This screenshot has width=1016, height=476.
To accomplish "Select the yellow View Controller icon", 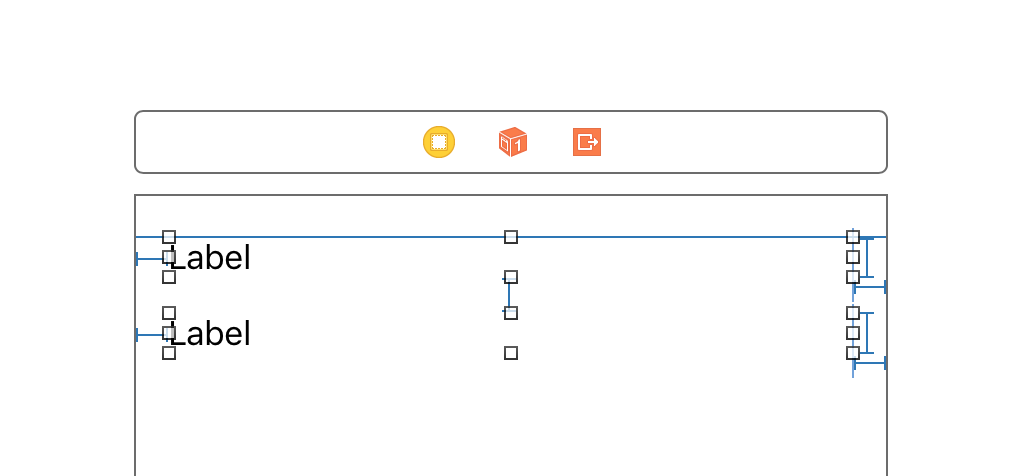I will pos(439,142).
